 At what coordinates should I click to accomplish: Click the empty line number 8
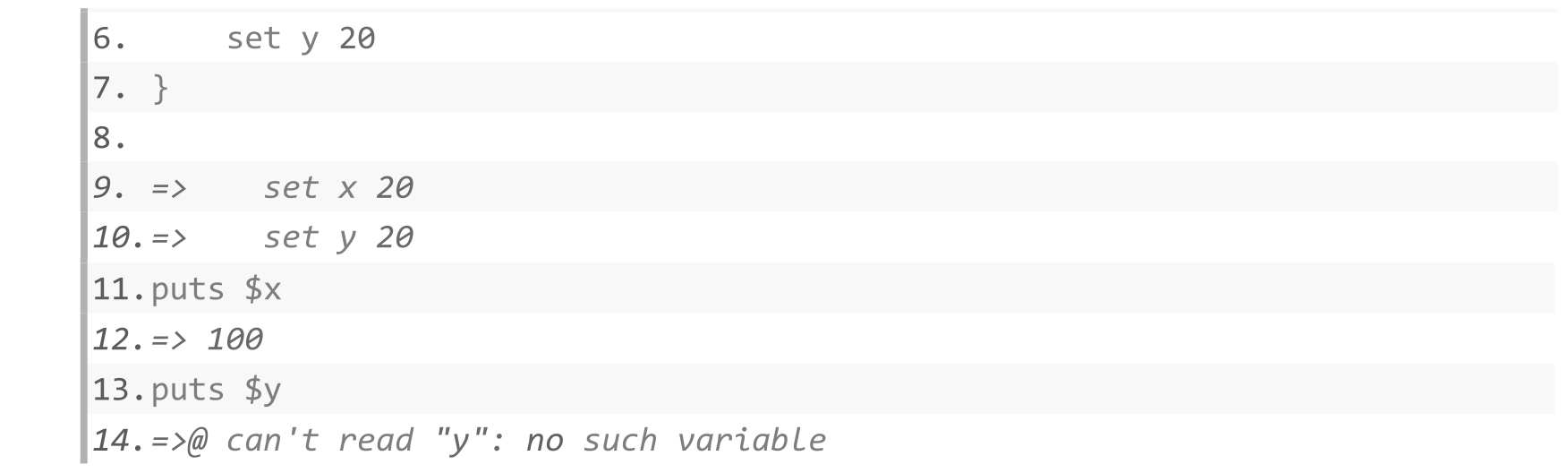coord(109,138)
